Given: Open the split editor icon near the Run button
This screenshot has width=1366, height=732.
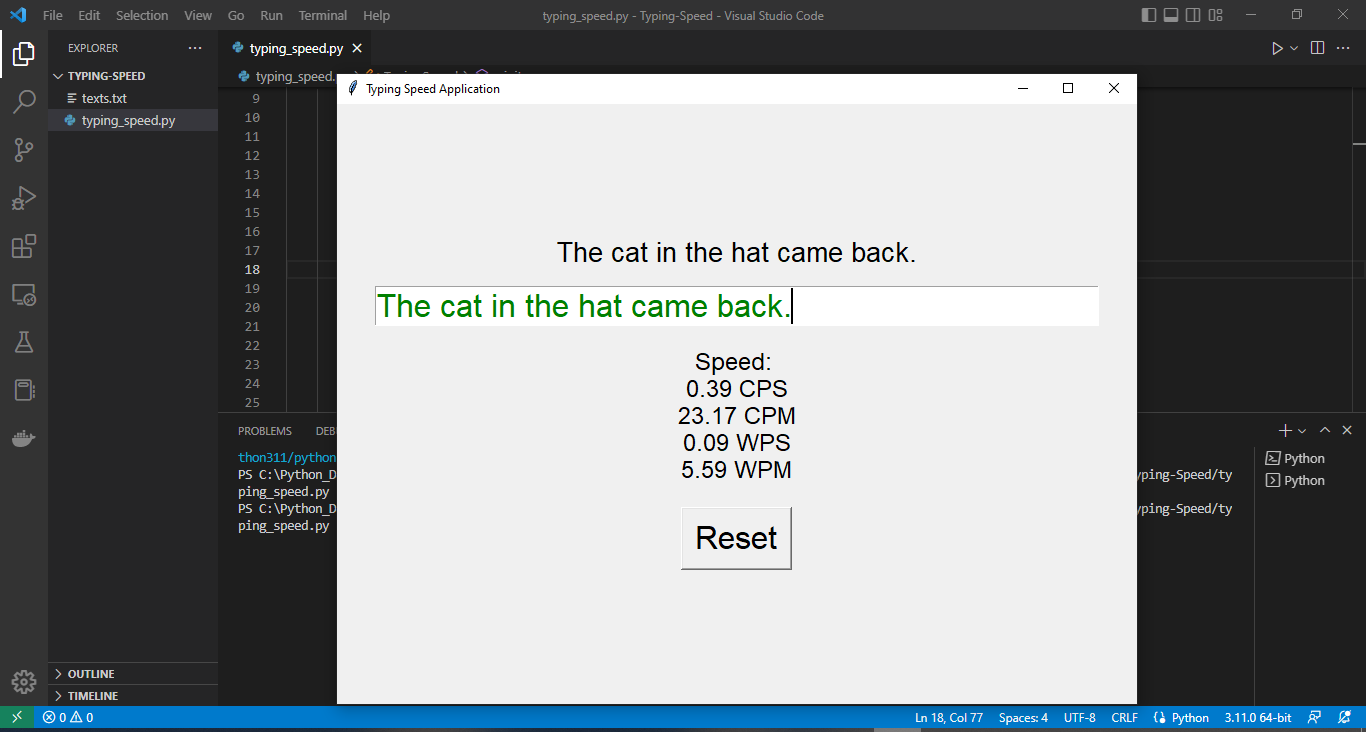Looking at the screenshot, I should 1317,47.
